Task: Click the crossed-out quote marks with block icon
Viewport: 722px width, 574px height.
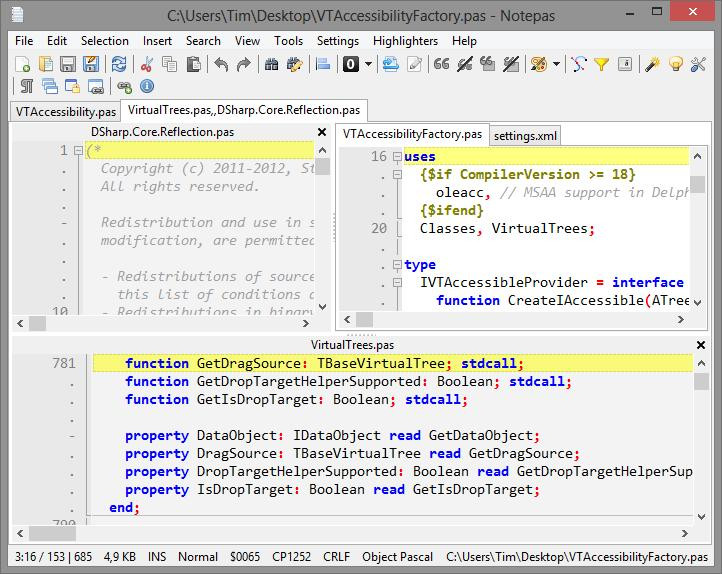Action: [511, 64]
